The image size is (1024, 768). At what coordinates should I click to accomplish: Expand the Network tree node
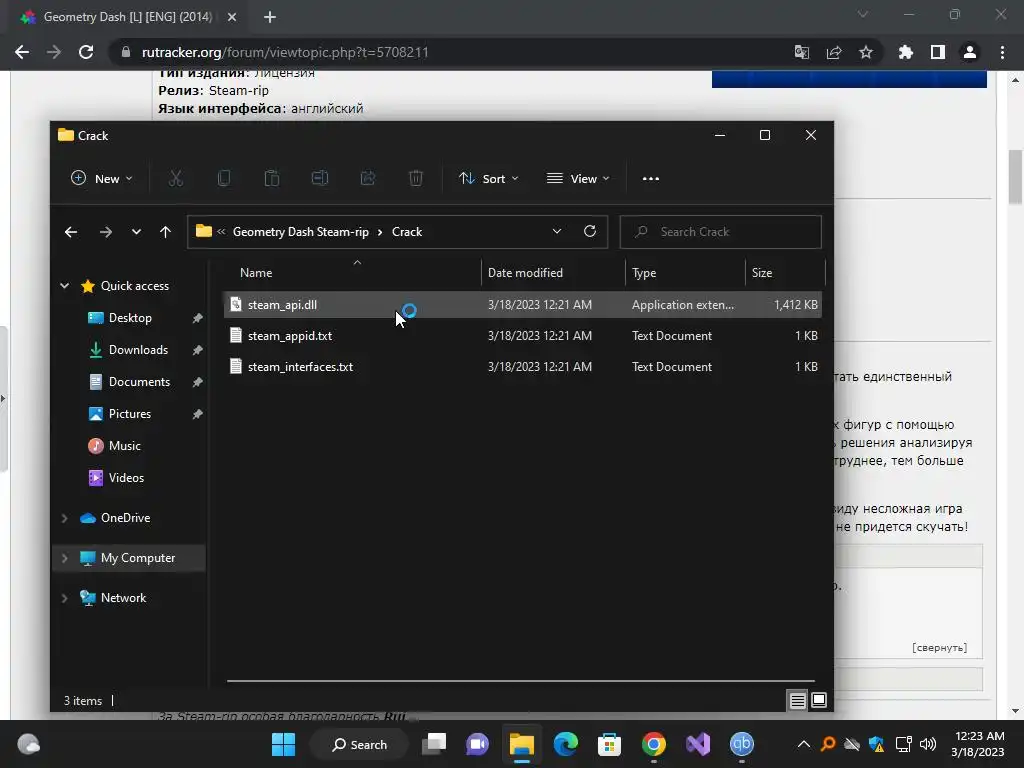(65, 598)
